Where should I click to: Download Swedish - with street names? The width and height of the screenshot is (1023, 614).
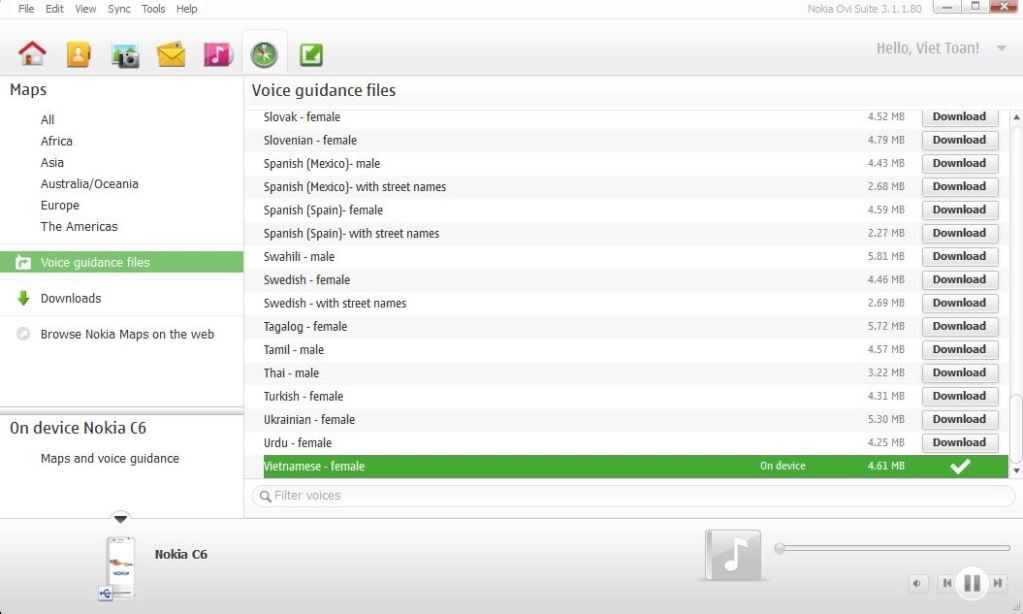(960, 303)
